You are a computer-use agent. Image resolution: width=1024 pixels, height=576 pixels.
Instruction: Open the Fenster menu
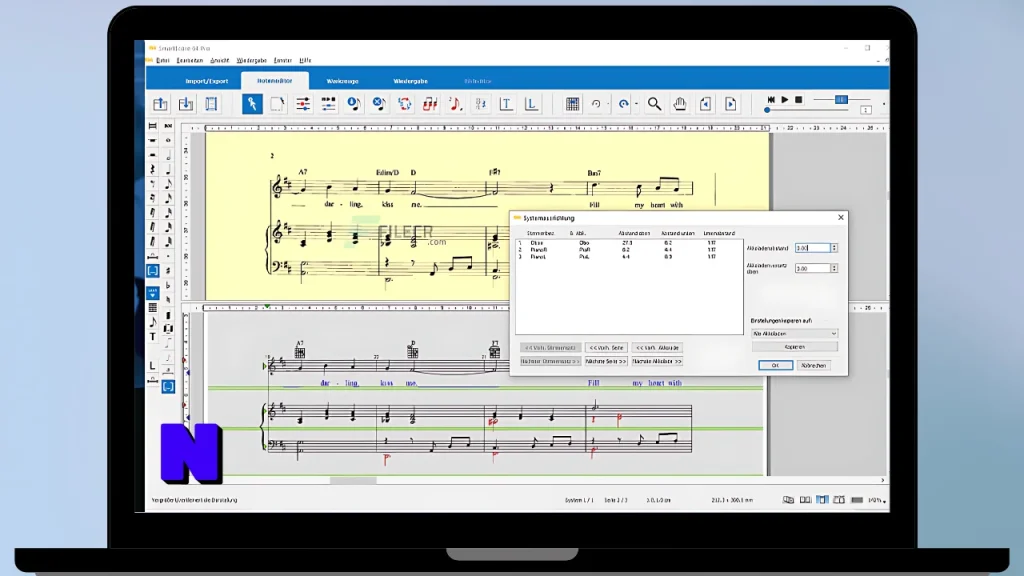[x=283, y=60]
